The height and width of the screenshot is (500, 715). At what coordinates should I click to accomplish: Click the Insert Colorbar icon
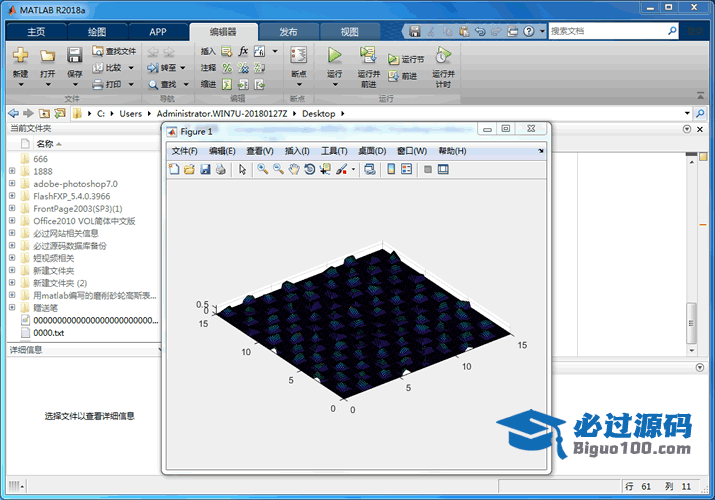pos(391,170)
